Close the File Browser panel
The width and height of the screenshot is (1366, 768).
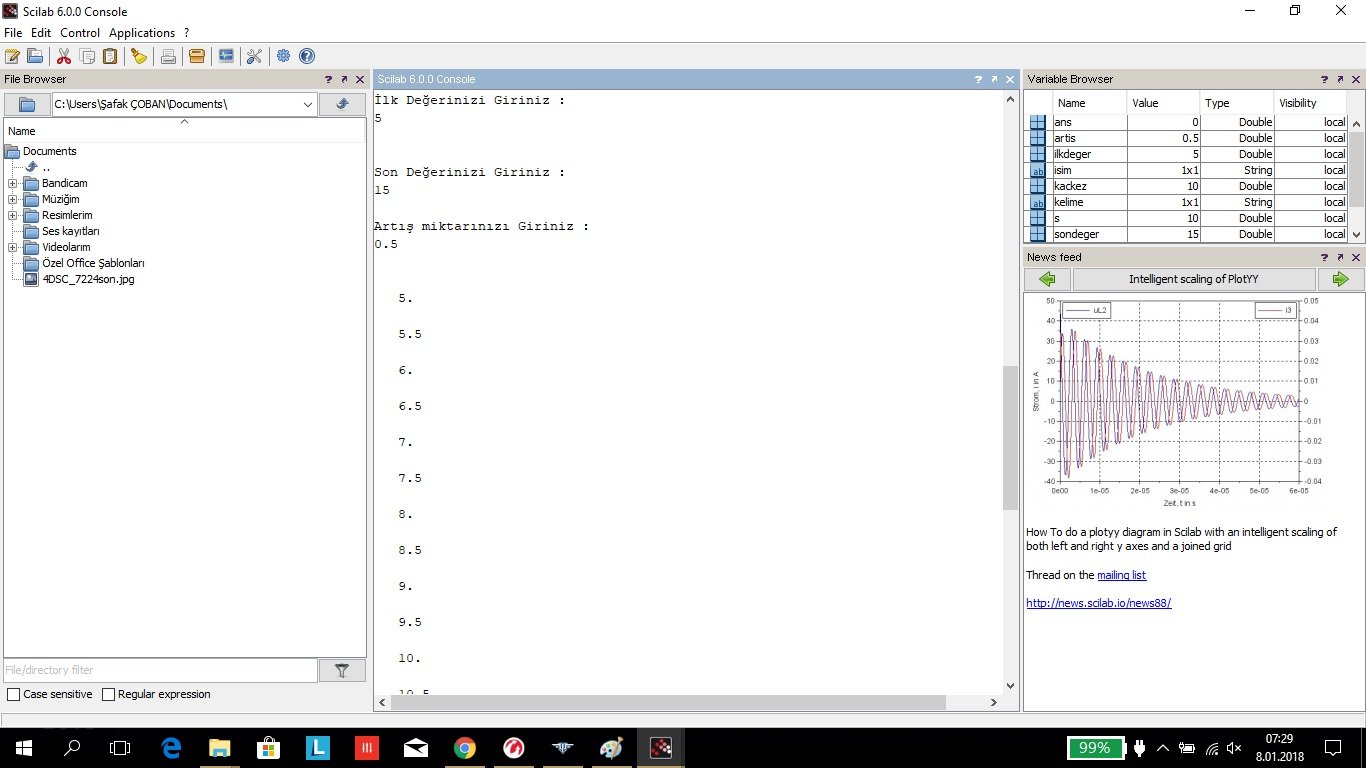[360, 79]
